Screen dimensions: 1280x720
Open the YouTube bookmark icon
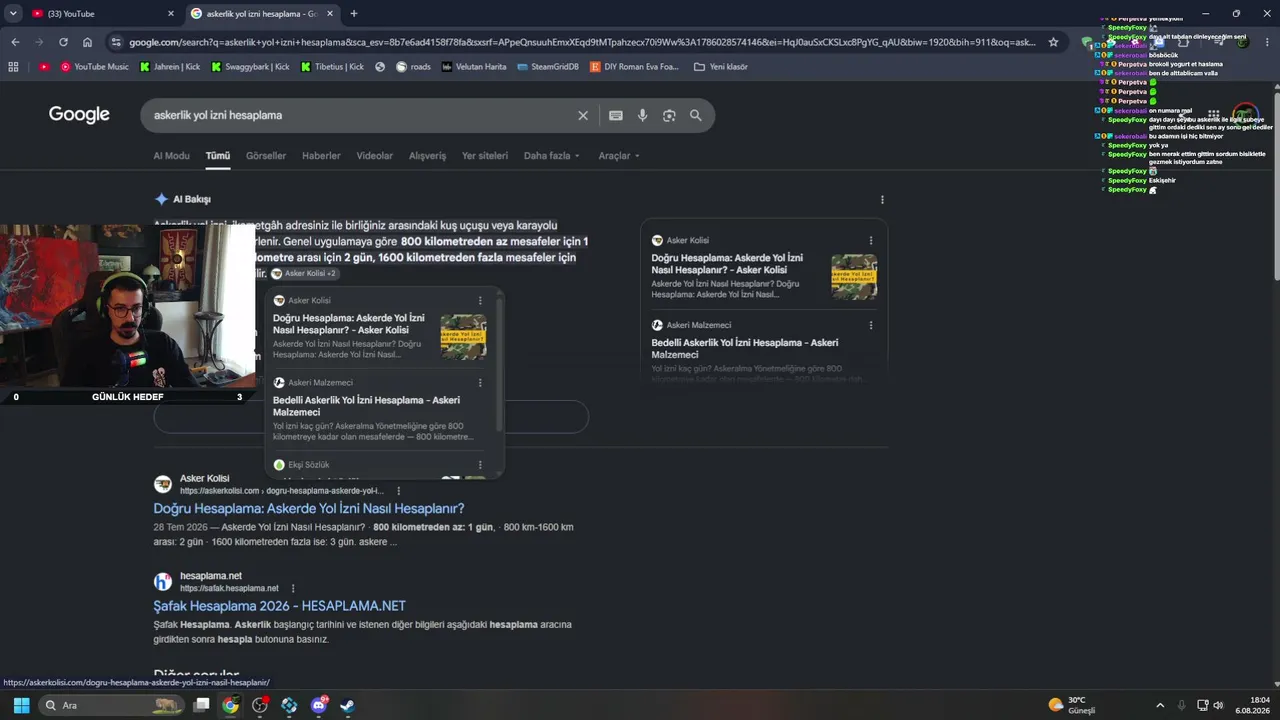coord(44,67)
